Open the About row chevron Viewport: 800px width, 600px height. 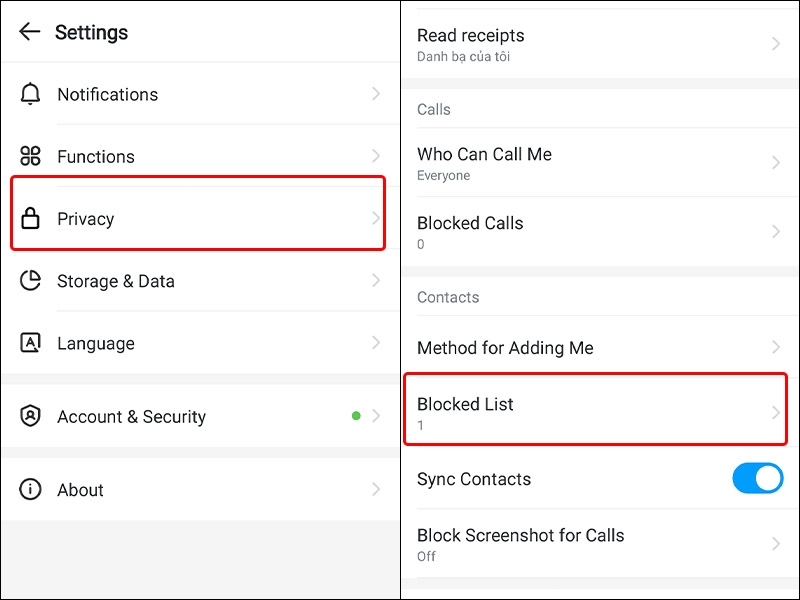tap(376, 489)
